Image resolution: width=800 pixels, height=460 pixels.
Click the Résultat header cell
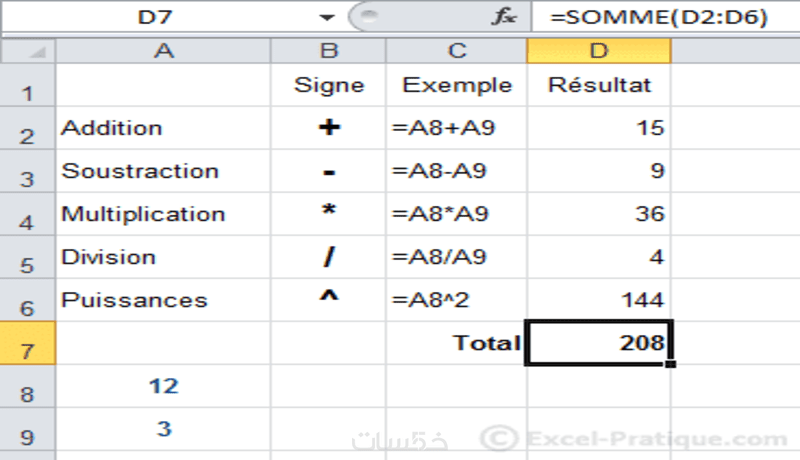pyautogui.click(x=598, y=85)
